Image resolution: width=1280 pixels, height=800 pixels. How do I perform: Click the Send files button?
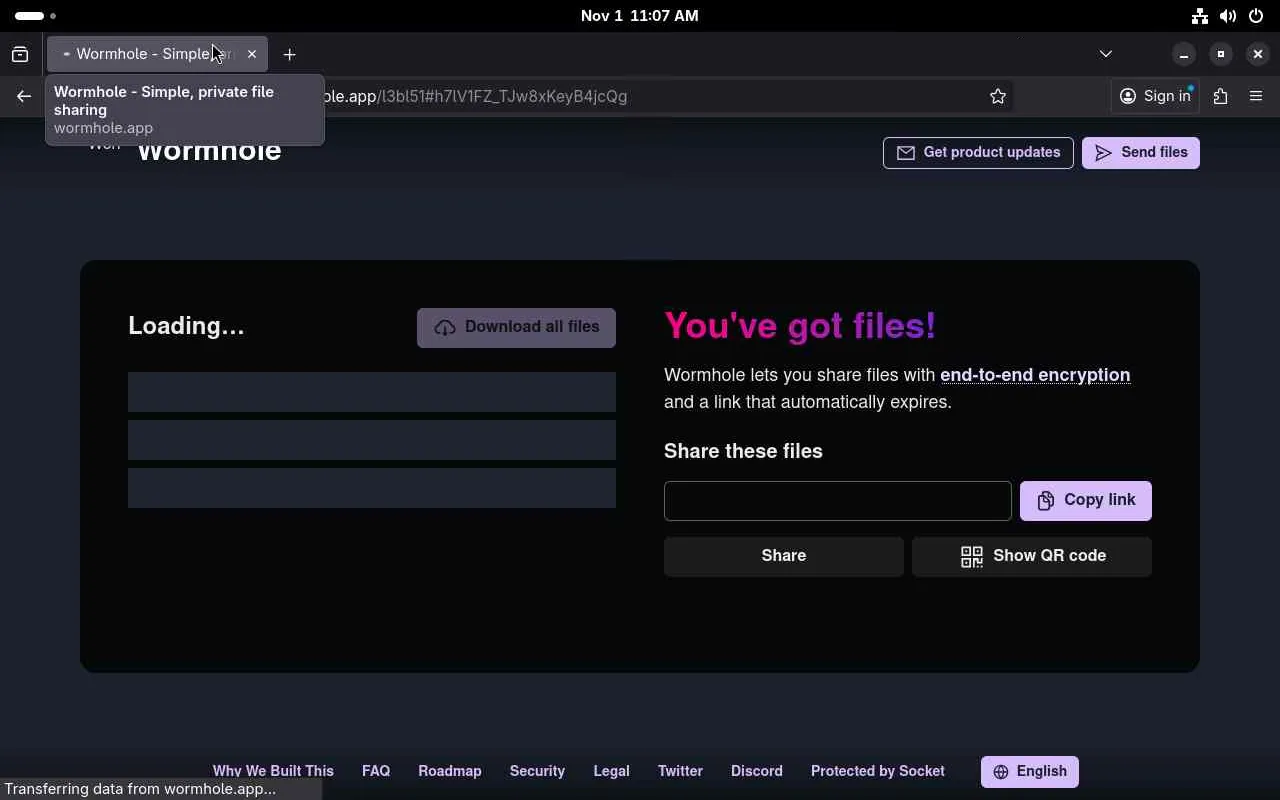(1141, 153)
